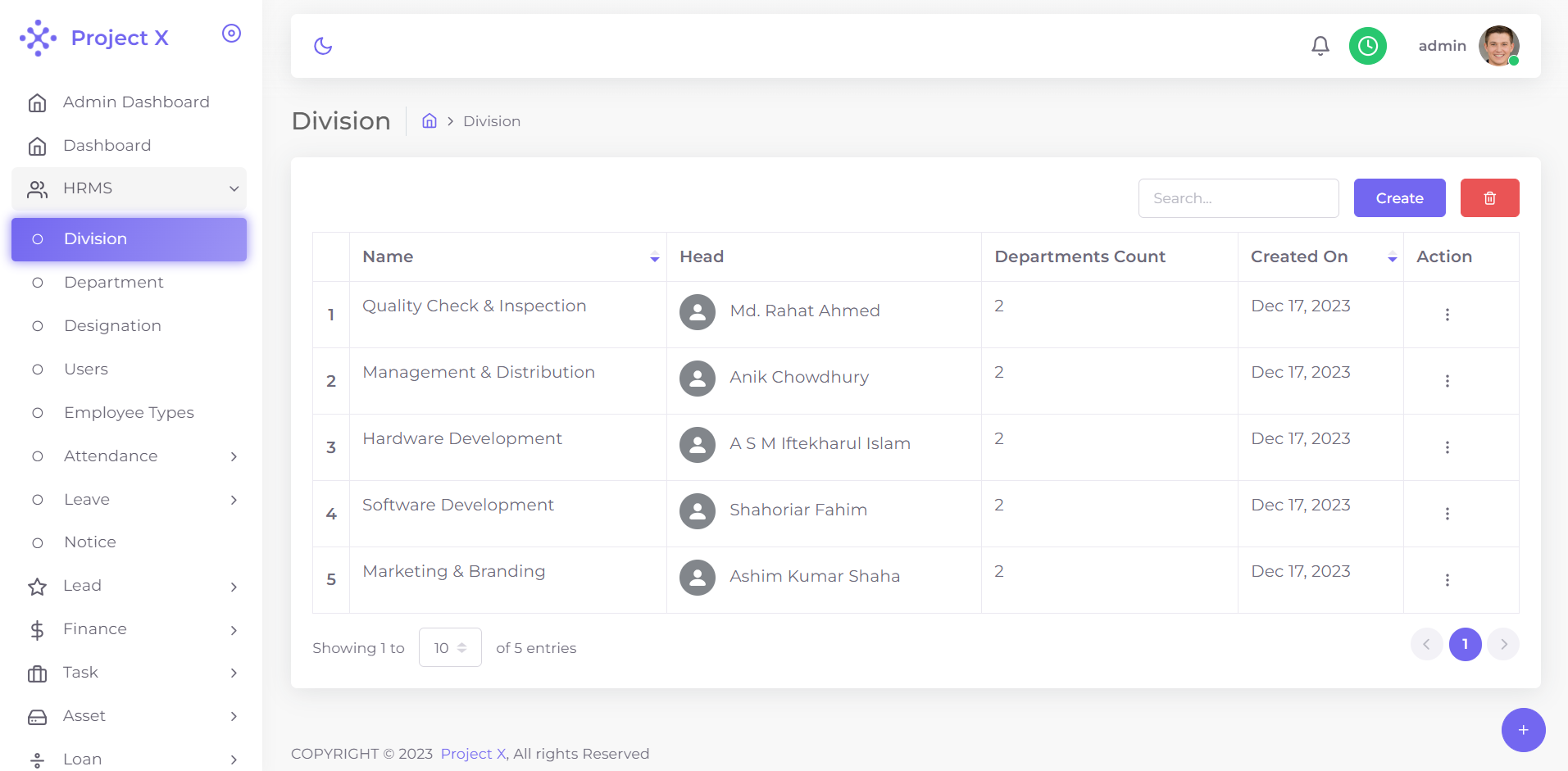Open Dashboard menu item
1568x771 pixels.
tap(130, 146)
